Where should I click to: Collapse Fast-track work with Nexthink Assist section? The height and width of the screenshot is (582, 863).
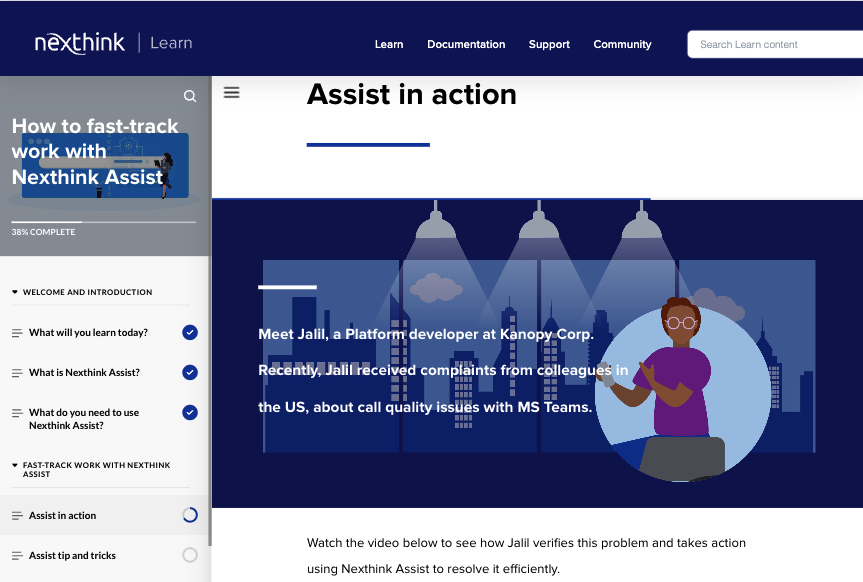coord(15,466)
